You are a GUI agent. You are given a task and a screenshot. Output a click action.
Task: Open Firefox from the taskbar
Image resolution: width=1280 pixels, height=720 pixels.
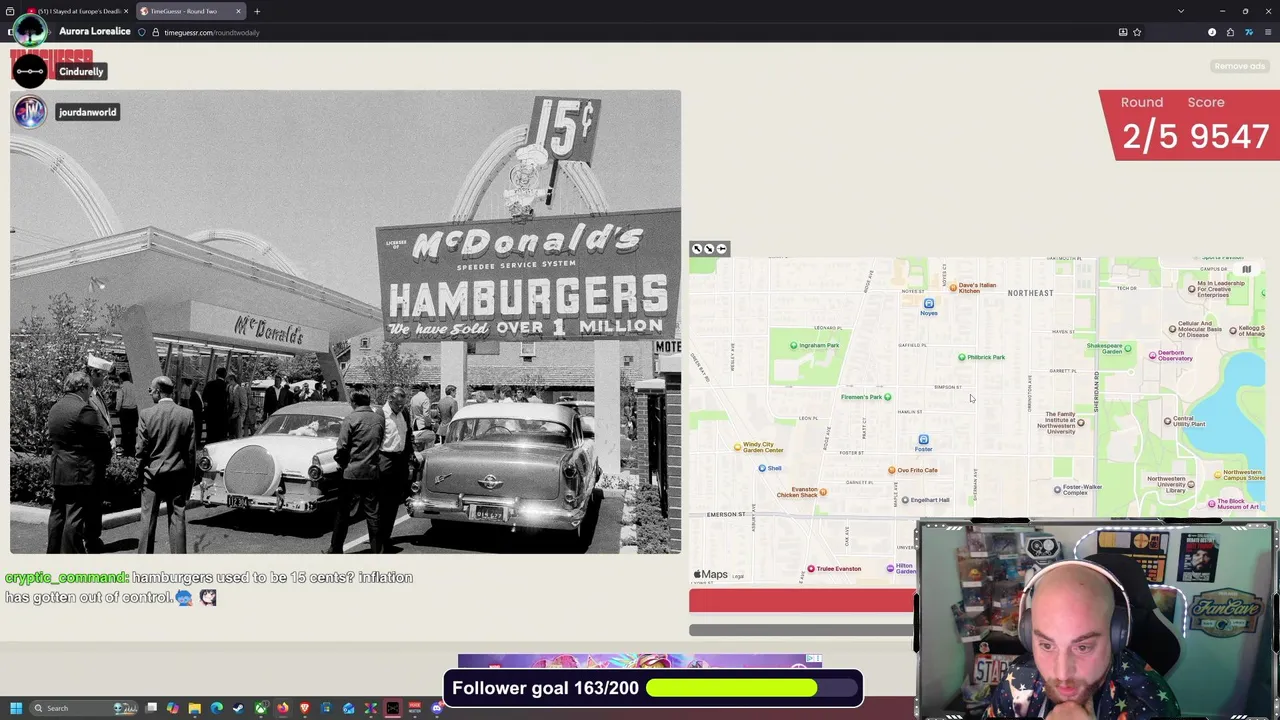click(283, 708)
